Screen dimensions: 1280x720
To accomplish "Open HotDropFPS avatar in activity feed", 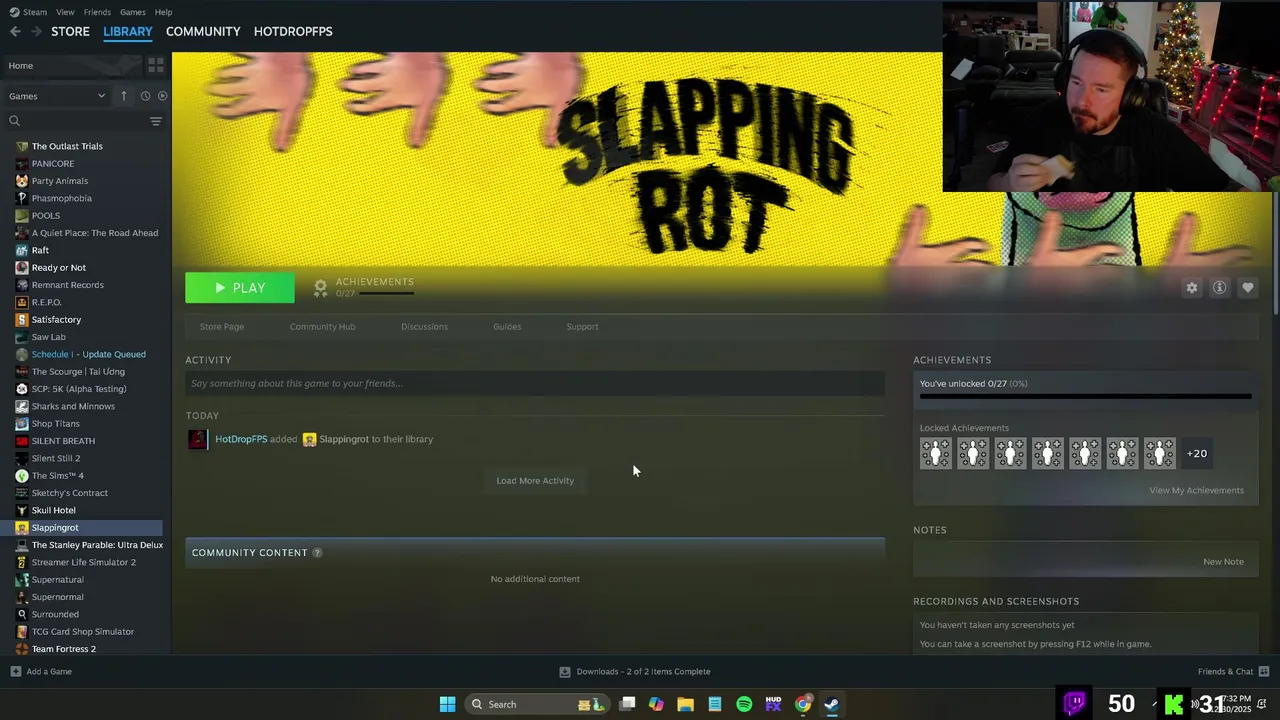I will point(198,439).
